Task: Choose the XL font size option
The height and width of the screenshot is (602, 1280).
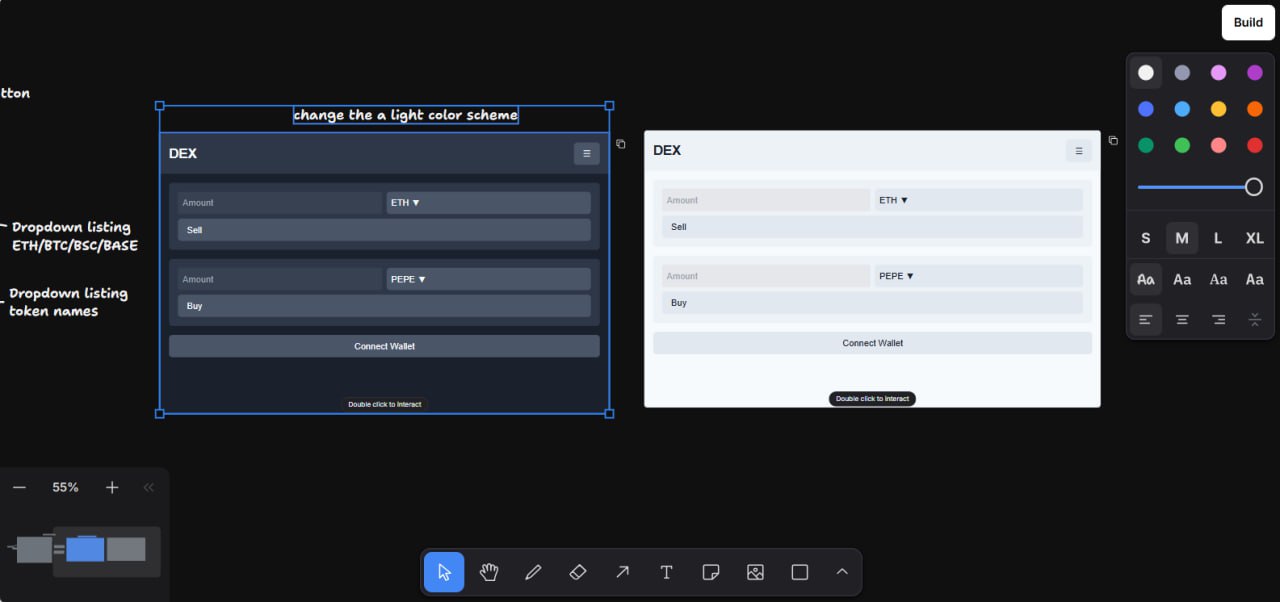Action: pyautogui.click(x=1254, y=238)
